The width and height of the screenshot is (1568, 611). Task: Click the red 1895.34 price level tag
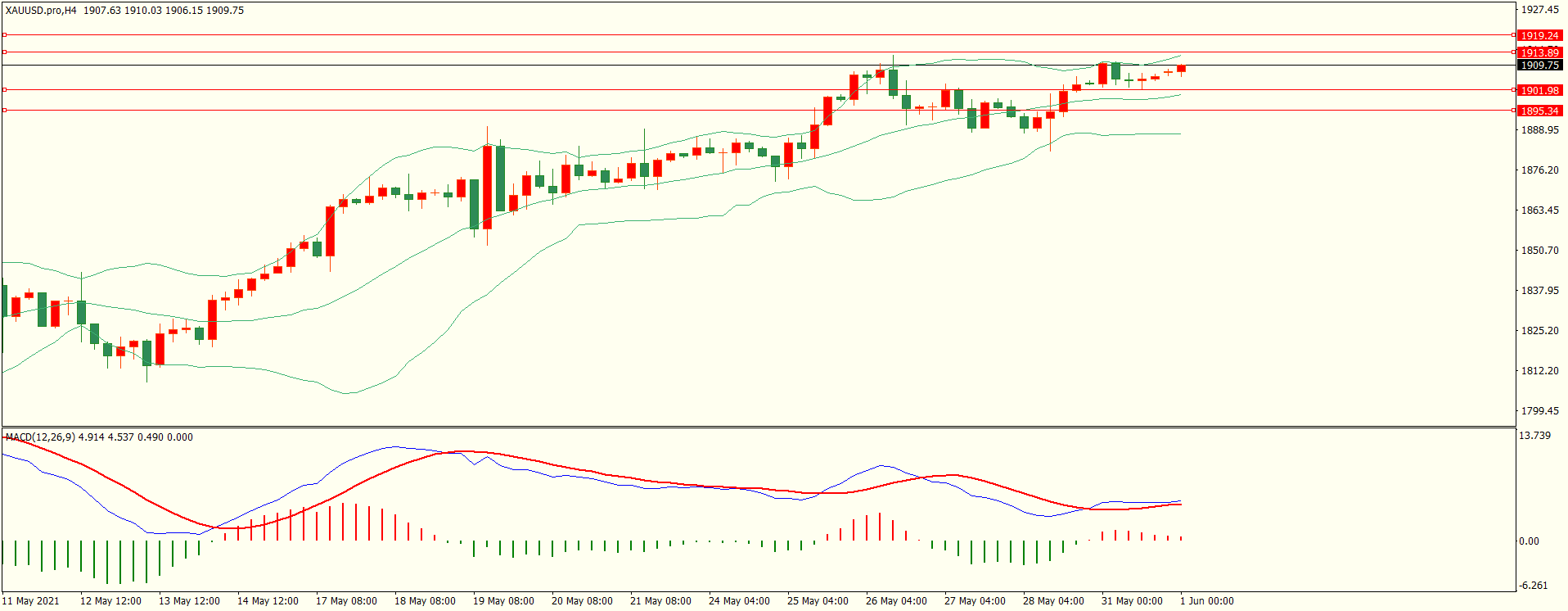[x=1539, y=111]
